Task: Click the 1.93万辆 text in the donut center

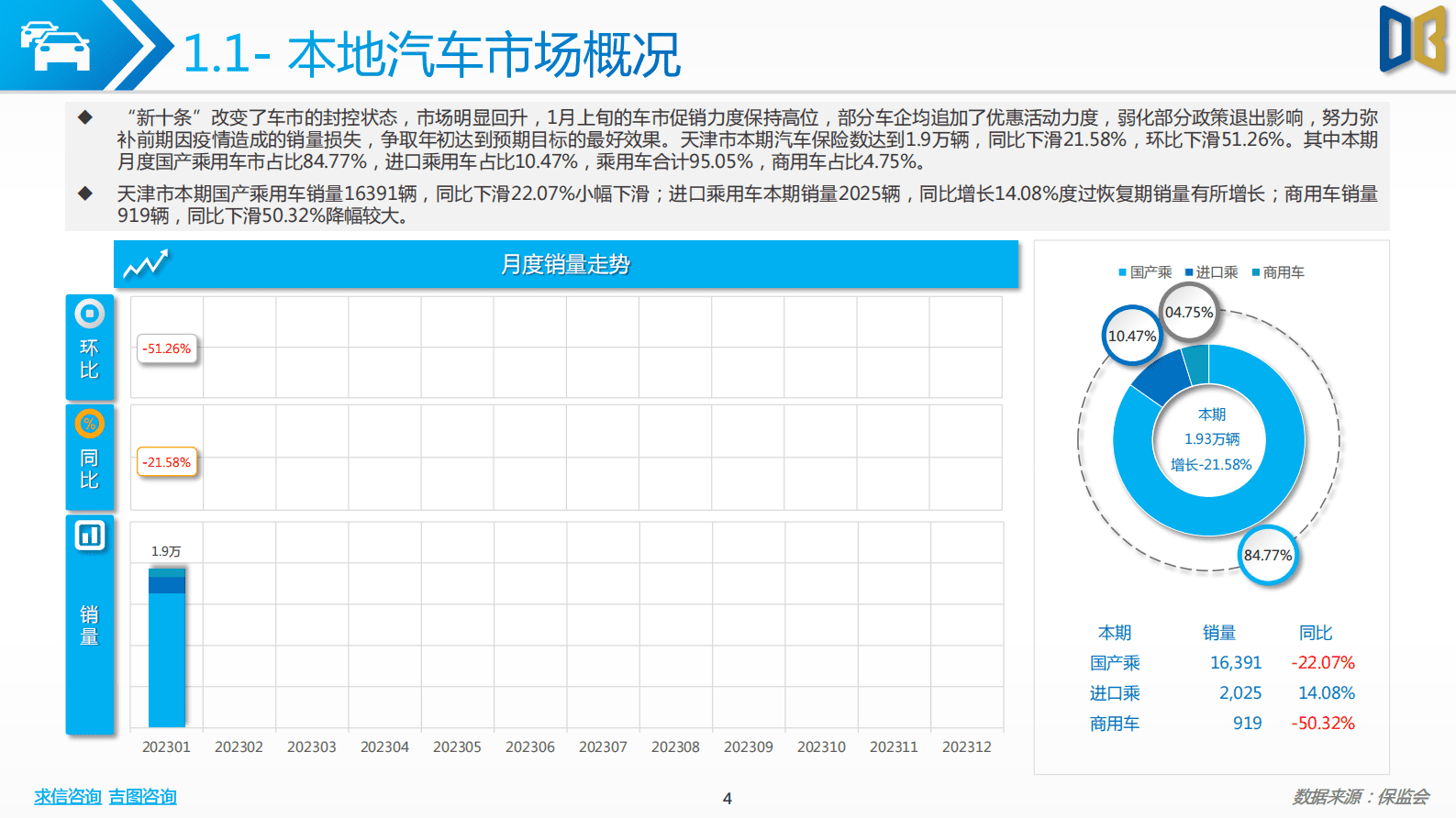Action: click(x=1211, y=439)
